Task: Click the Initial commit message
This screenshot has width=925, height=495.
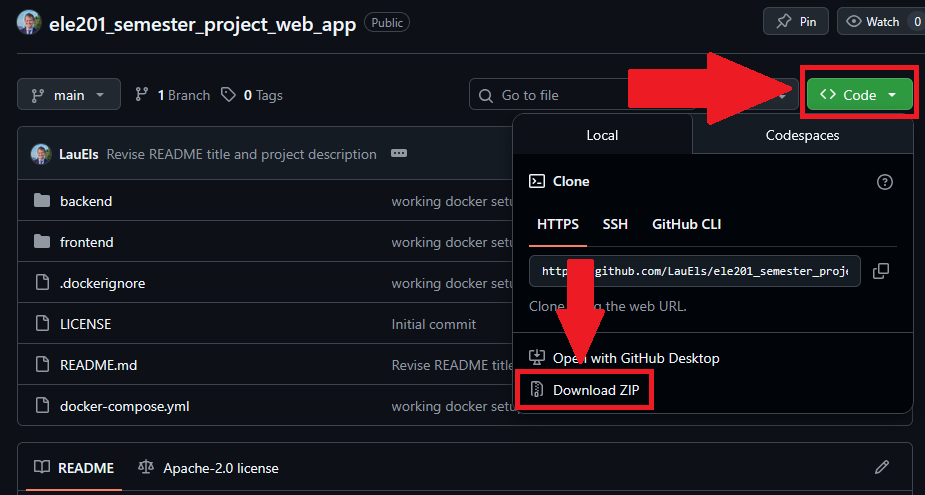Action: [x=434, y=324]
